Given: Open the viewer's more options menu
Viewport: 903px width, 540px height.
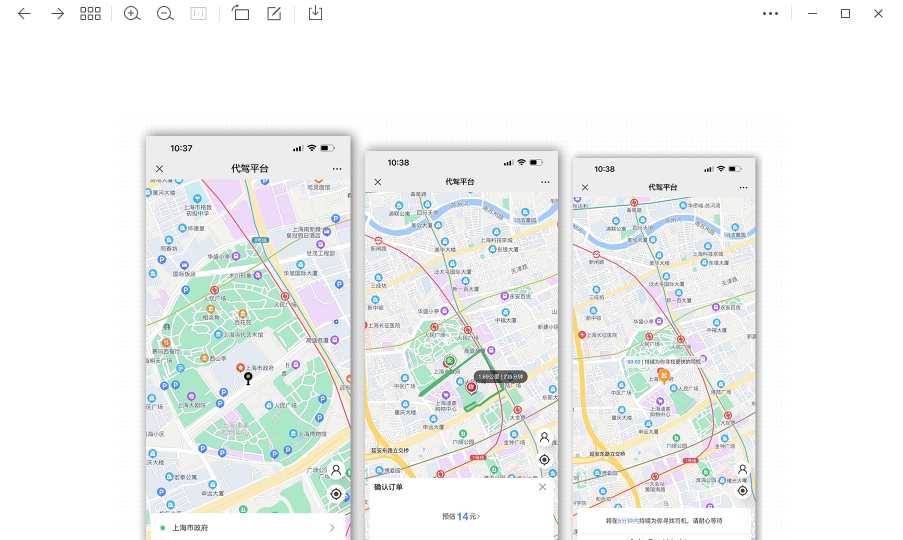Looking at the screenshot, I should pos(770,14).
